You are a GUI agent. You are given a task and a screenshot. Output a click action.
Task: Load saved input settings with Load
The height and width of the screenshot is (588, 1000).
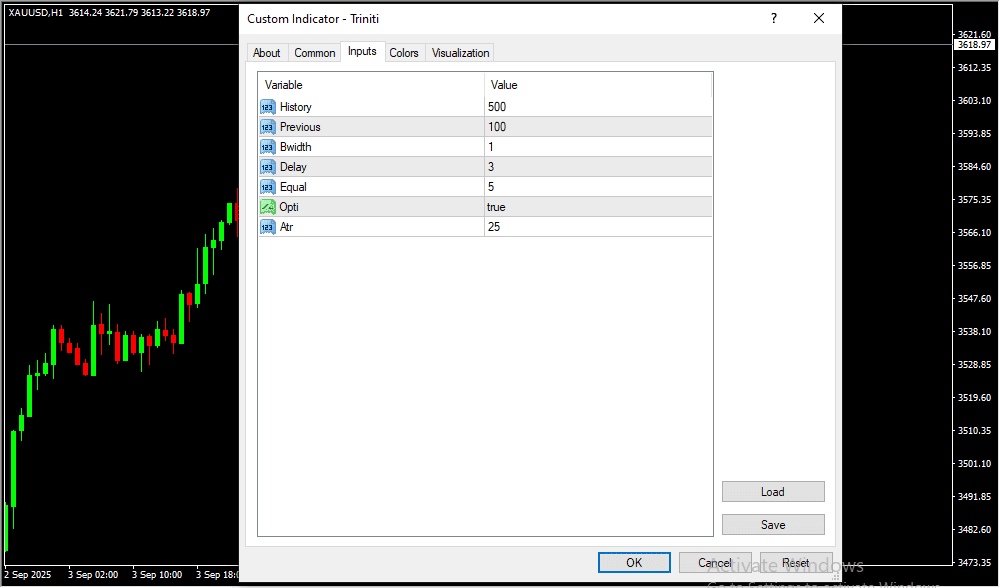[x=773, y=492]
